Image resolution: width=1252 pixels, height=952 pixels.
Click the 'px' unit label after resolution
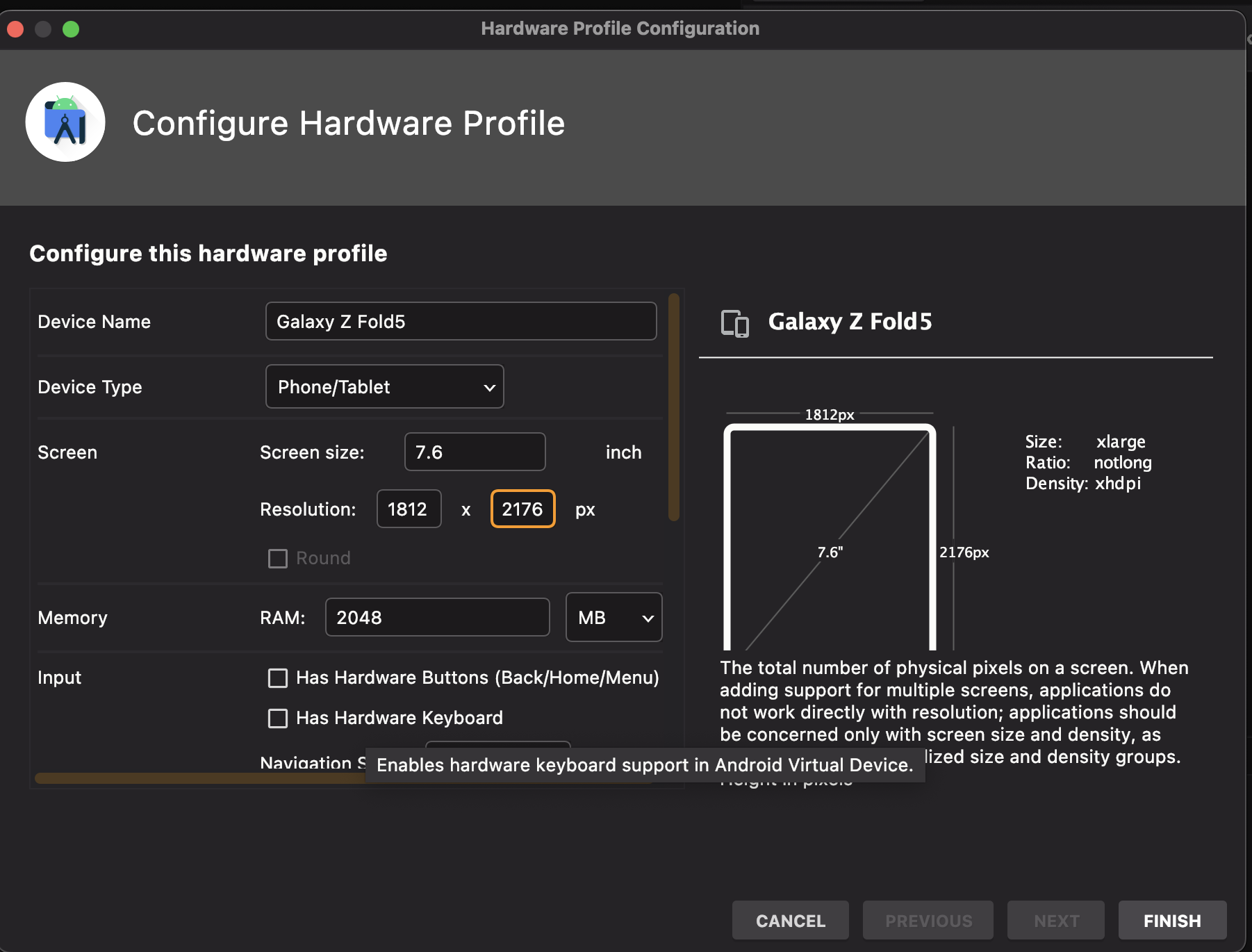click(585, 510)
